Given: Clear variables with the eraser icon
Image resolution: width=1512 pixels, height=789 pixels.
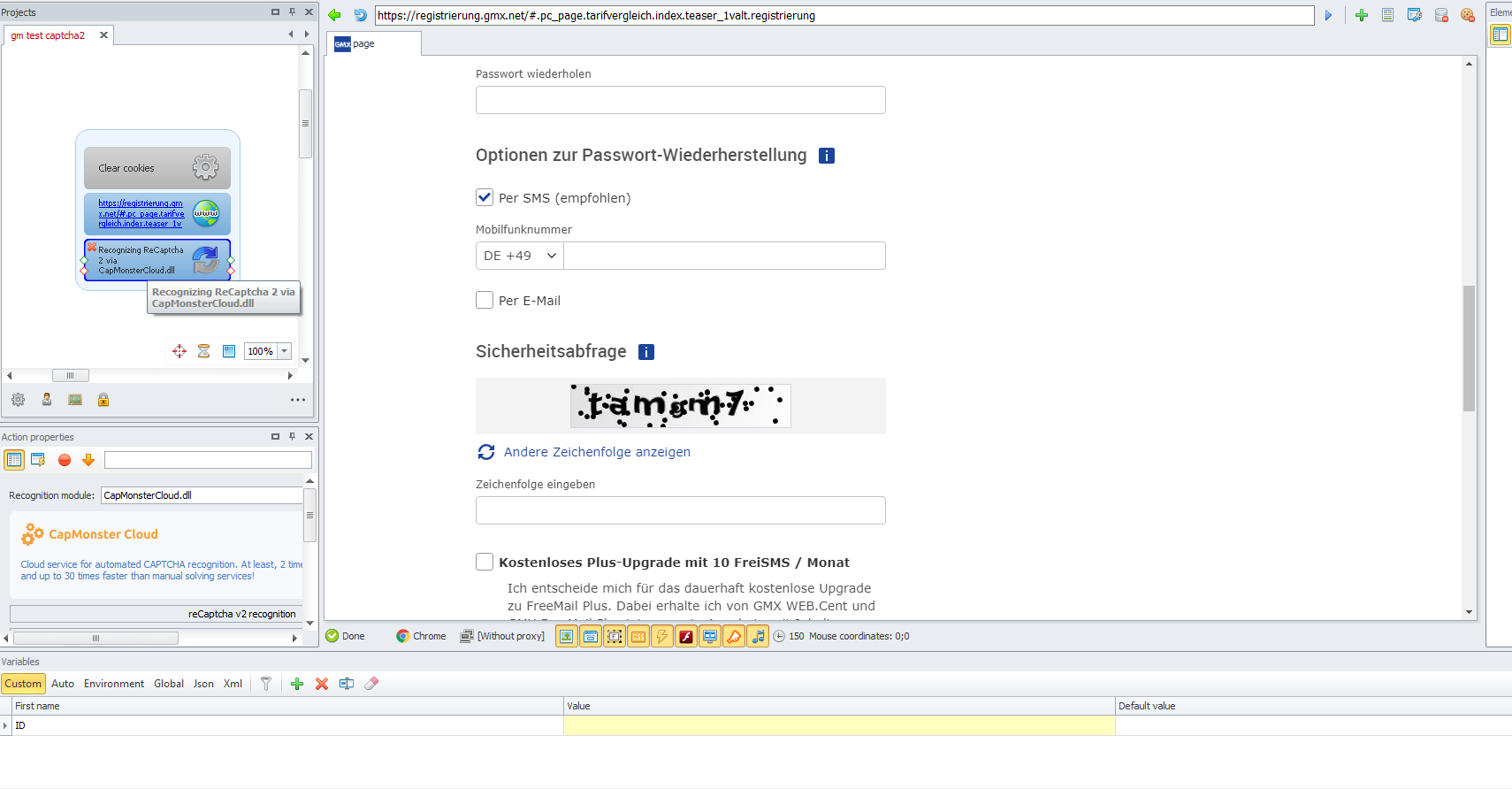Looking at the screenshot, I should pyautogui.click(x=371, y=684).
